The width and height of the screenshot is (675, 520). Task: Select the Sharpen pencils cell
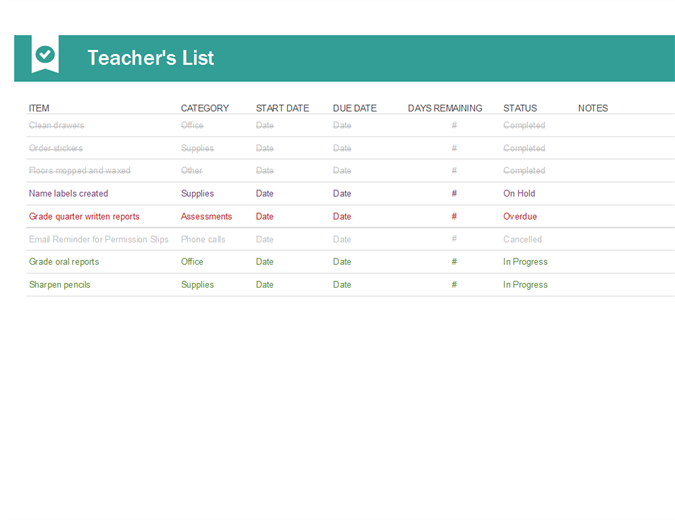pyautogui.click(x=59, y=285)
